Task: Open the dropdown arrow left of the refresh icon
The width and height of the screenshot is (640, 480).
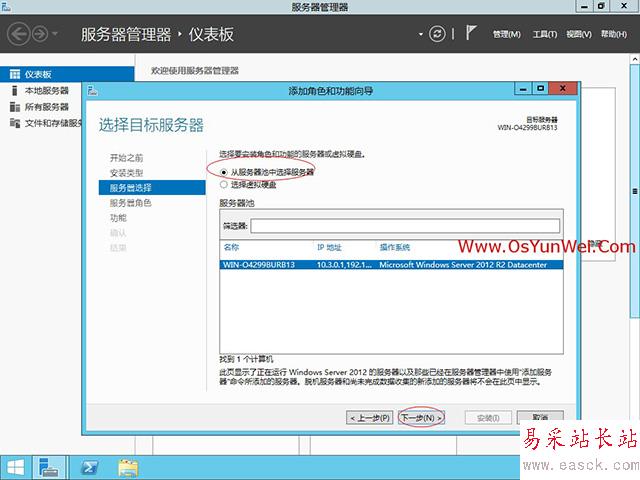Action: (421, 34)
